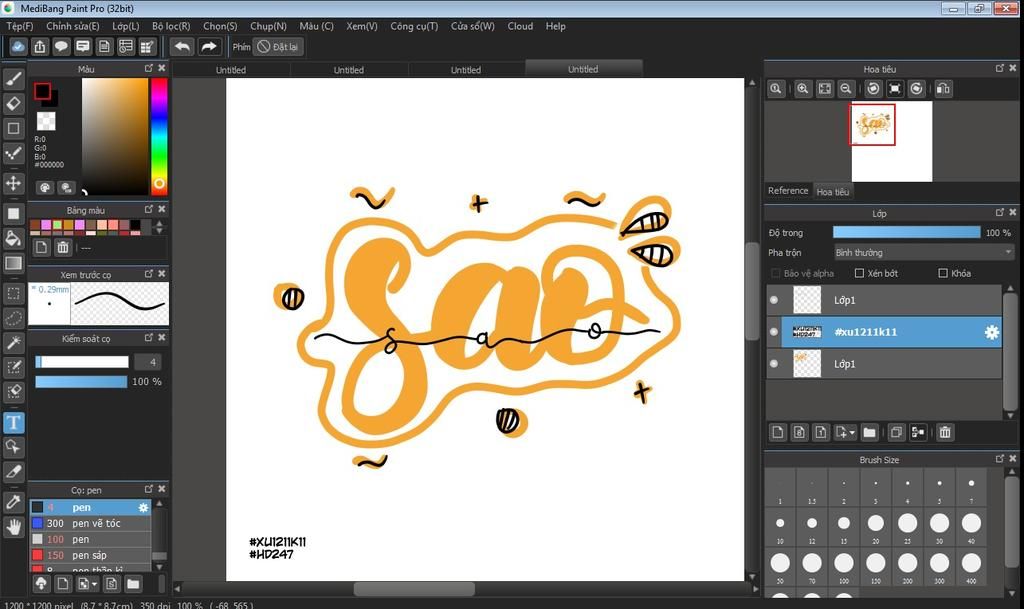1024x609 pixels.
Task: Select the Bucket fill tool
Action: coord(14,238)
